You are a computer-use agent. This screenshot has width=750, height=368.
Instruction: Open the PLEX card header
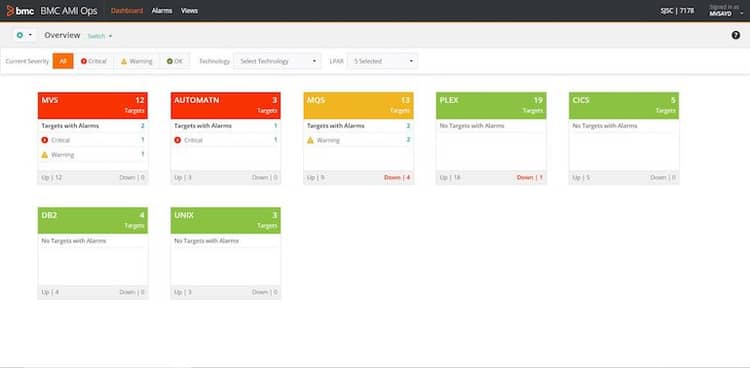491,105
